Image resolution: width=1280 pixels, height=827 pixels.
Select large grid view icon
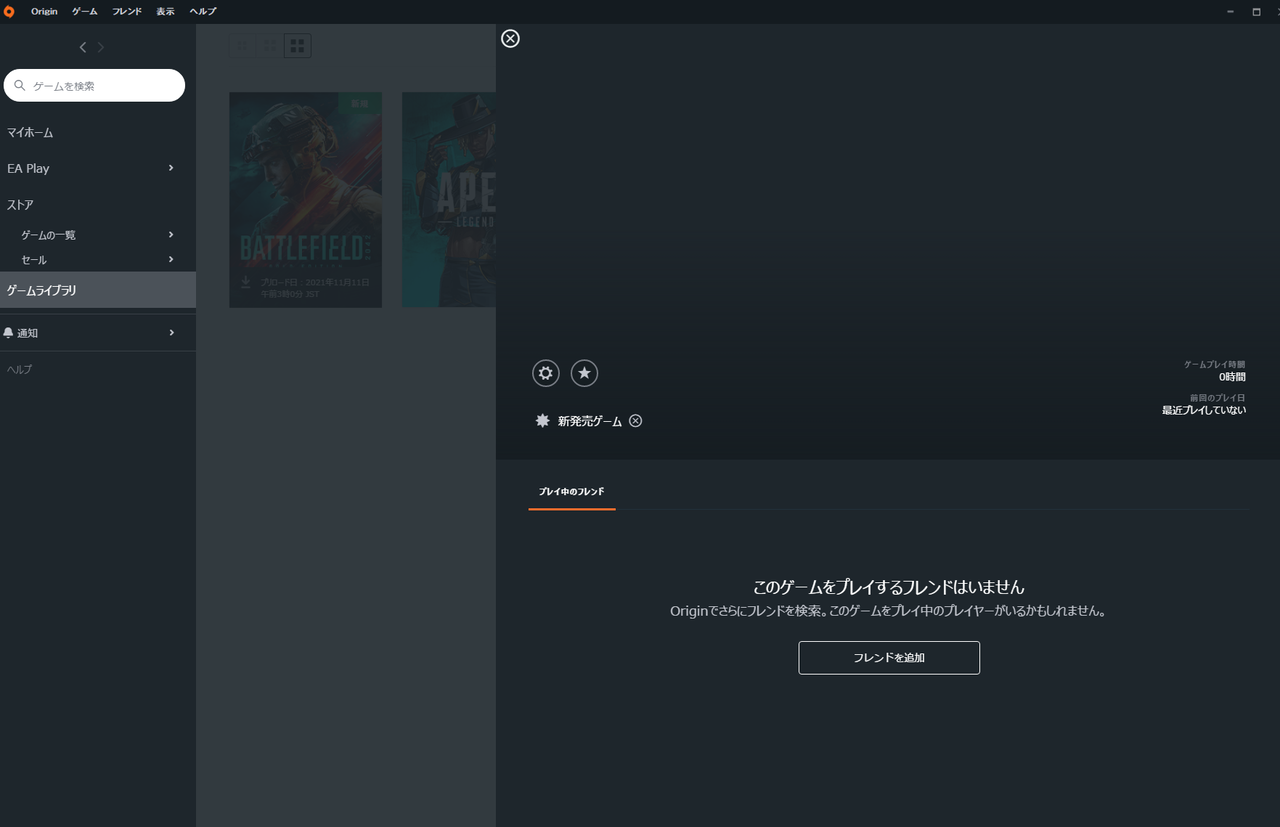pos(297,46)
